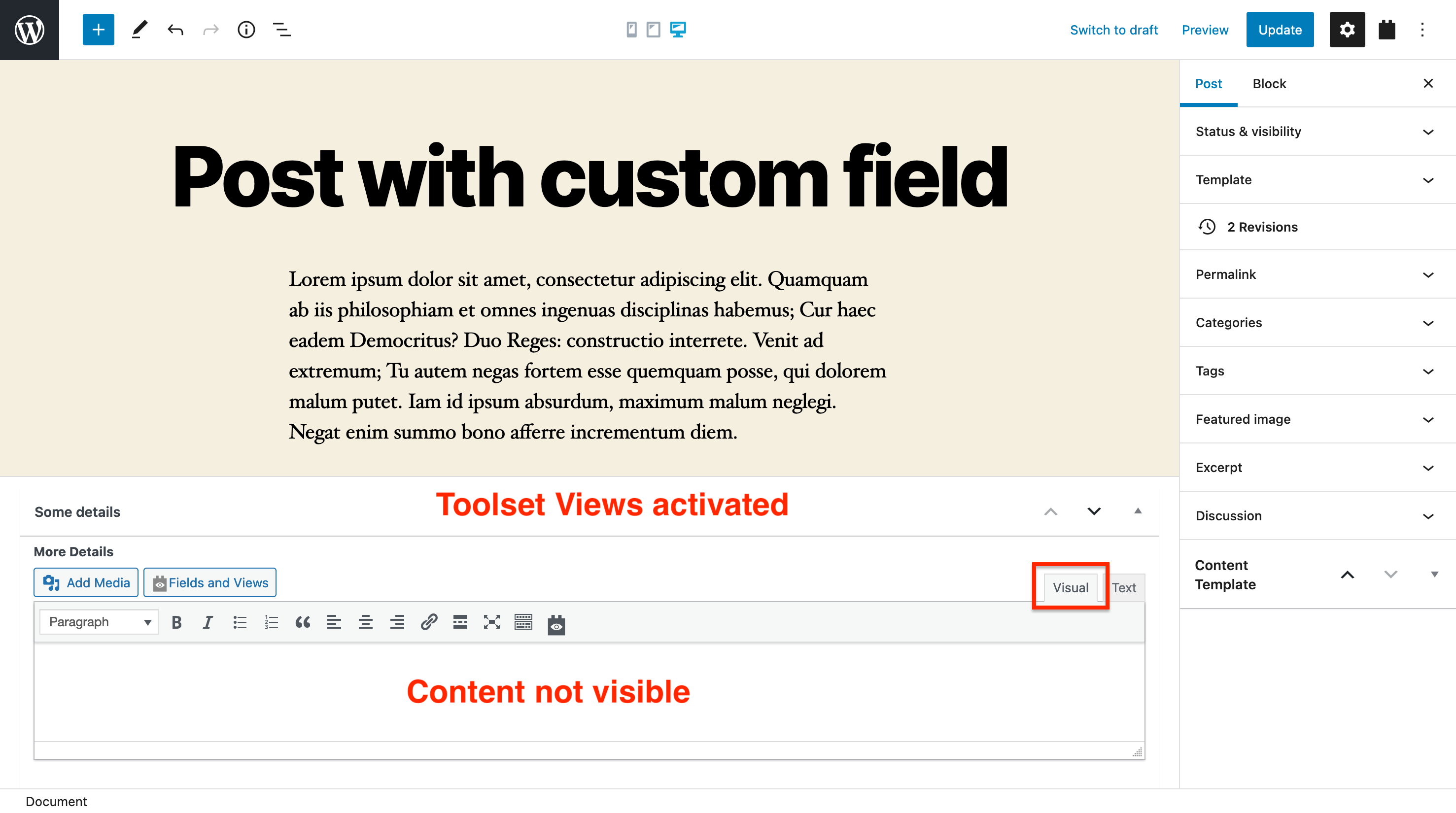Open the List View outline icon

pyautogui.click(x=281, y=30)
